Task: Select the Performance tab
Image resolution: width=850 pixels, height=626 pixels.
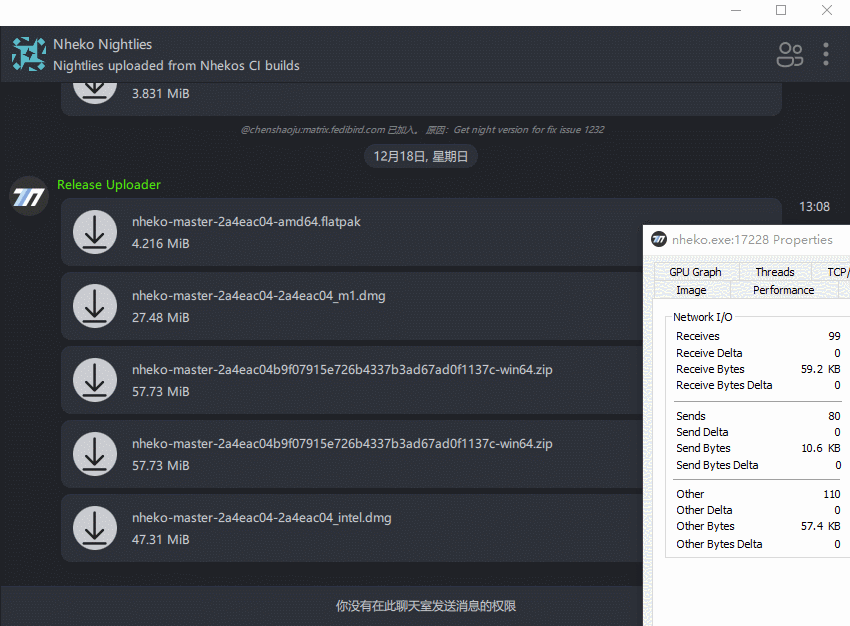Action: click(783, 289)
